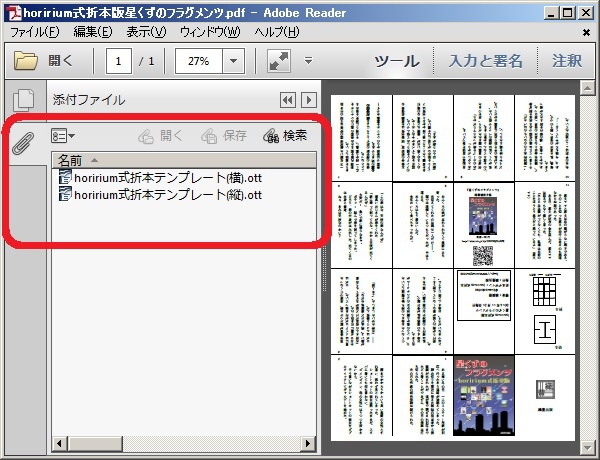The image size is (600, 460).
Task: Click the QR code page in document
Action: [484, 225]
